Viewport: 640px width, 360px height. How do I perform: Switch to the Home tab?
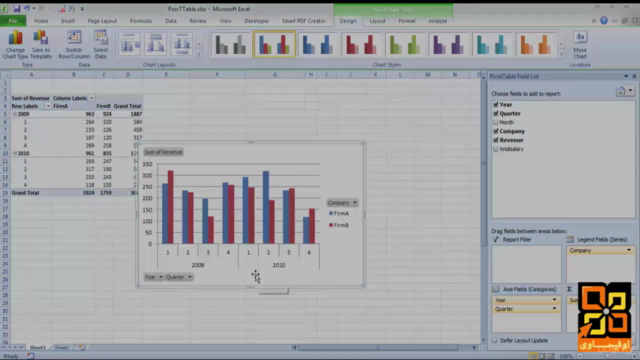(x=41, y=21)
